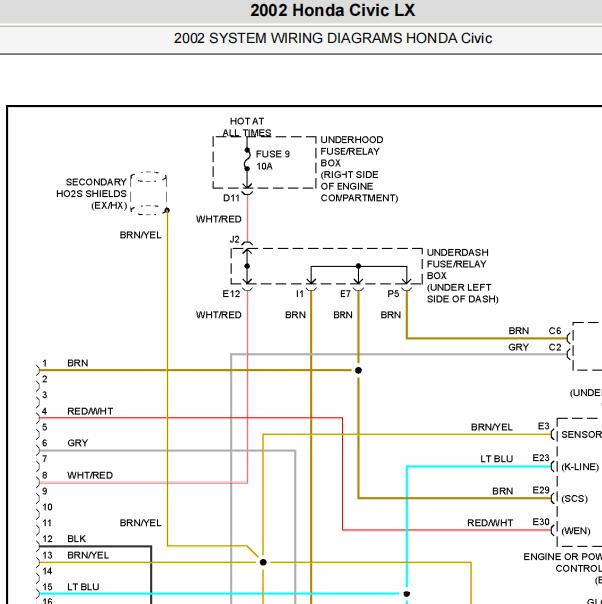Select terminal label "C6"
The width and height of the screenshot is (602, 604).
[555, 331]
